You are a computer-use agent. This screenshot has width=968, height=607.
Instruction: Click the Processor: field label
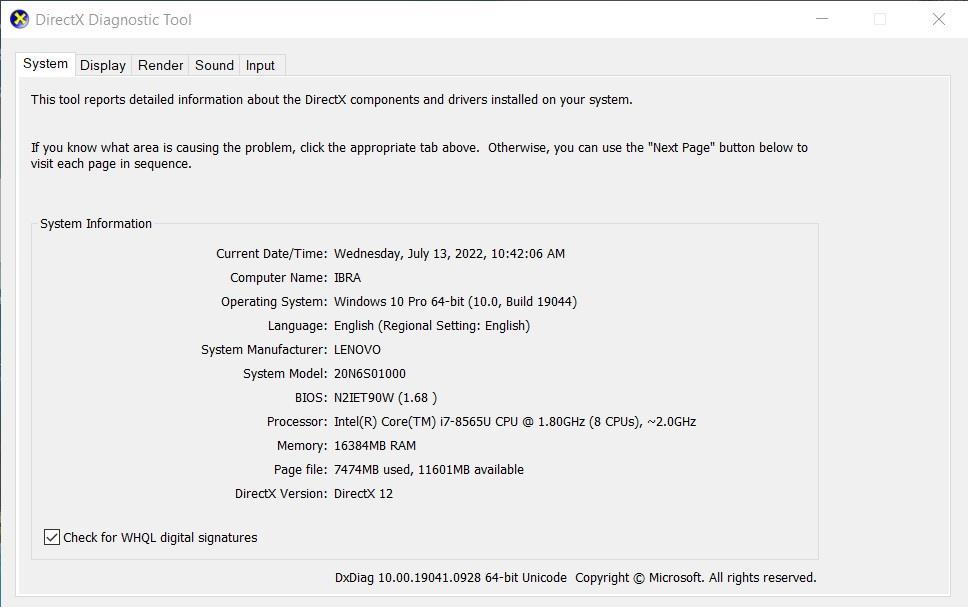297,422
